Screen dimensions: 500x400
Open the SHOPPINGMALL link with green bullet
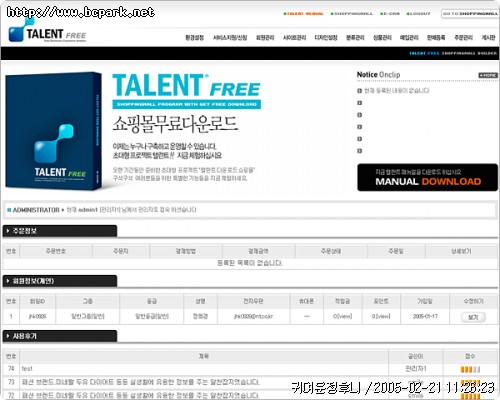[352, 14]
